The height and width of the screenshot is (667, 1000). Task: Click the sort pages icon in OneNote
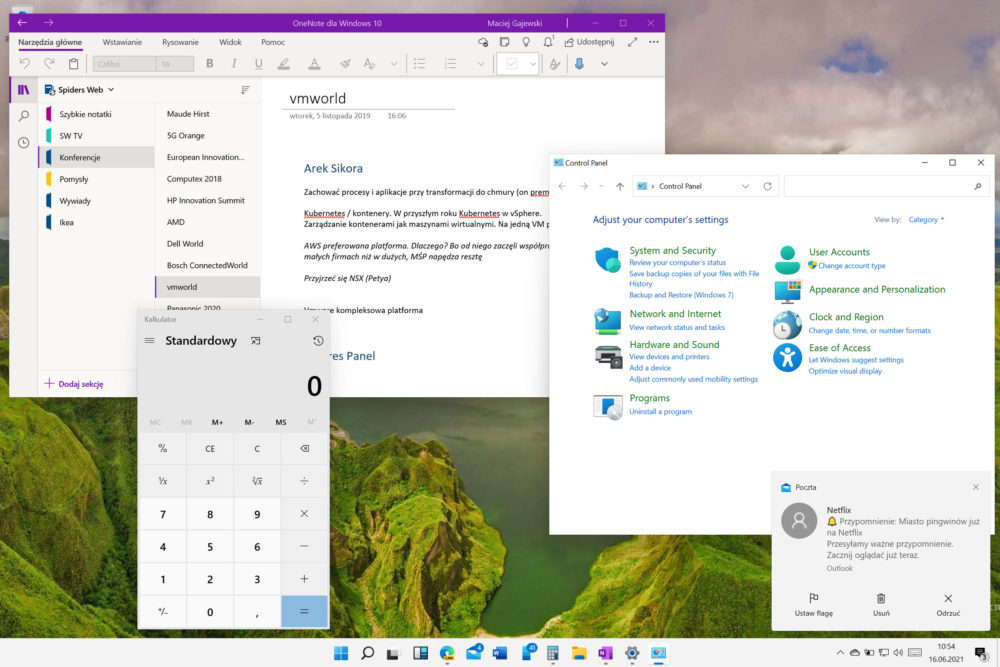click(246, 90)
